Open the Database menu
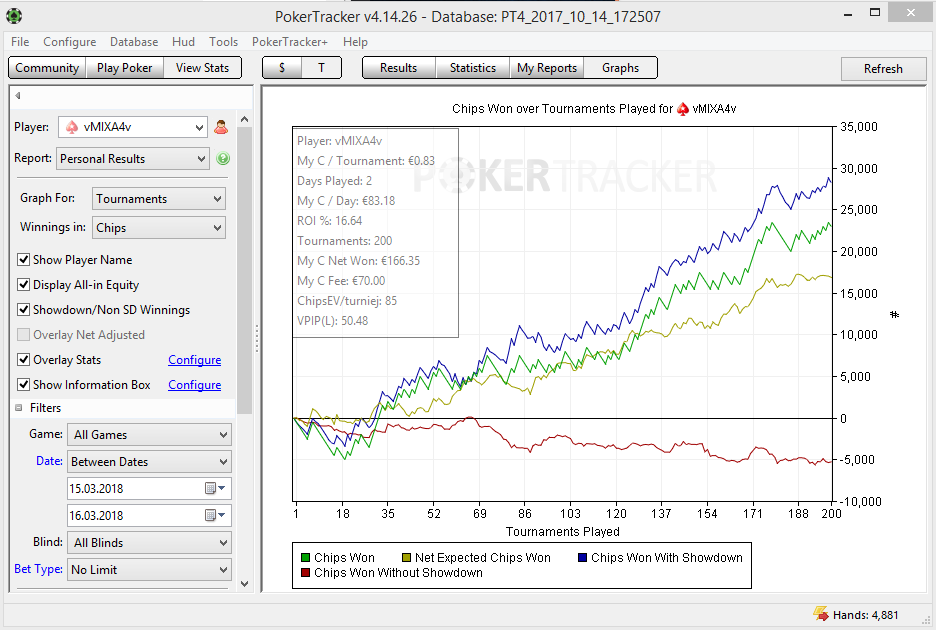This screenshot has height=630, width=936. pos(134,42)
